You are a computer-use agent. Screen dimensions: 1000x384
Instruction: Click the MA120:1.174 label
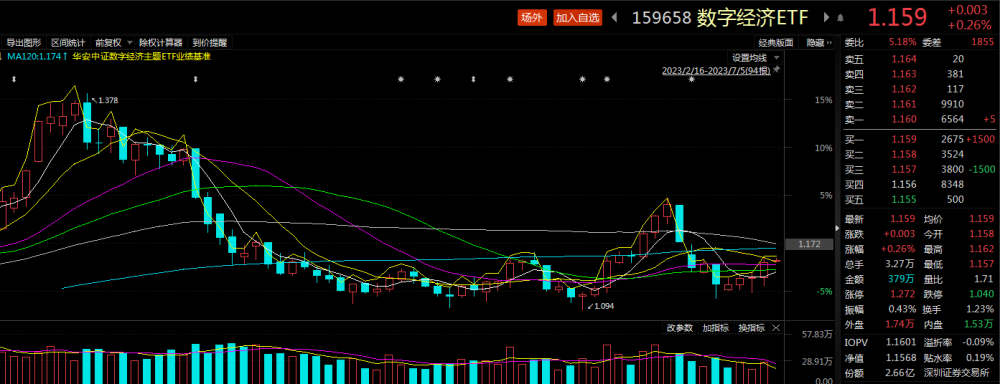coord(37,56)
